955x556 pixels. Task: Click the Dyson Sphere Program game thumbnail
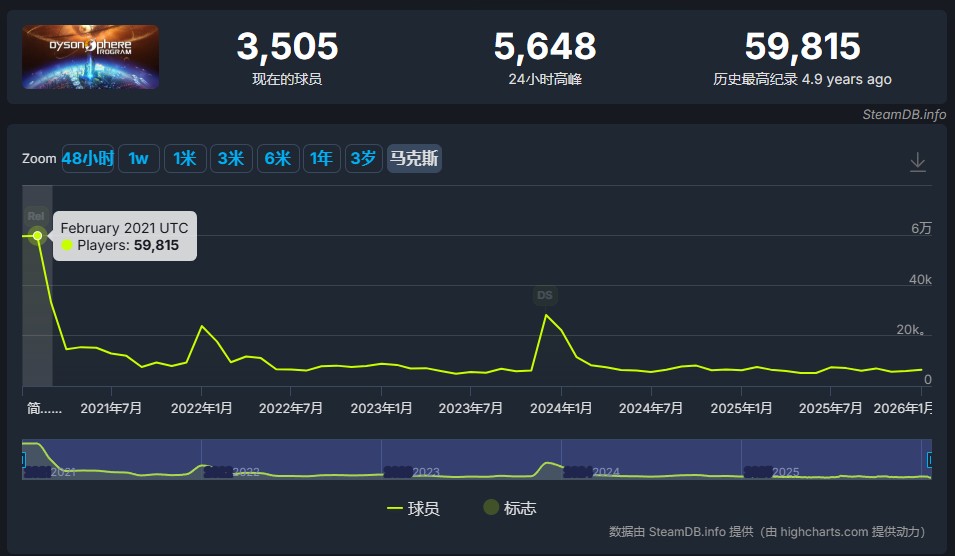pos(91,57)
